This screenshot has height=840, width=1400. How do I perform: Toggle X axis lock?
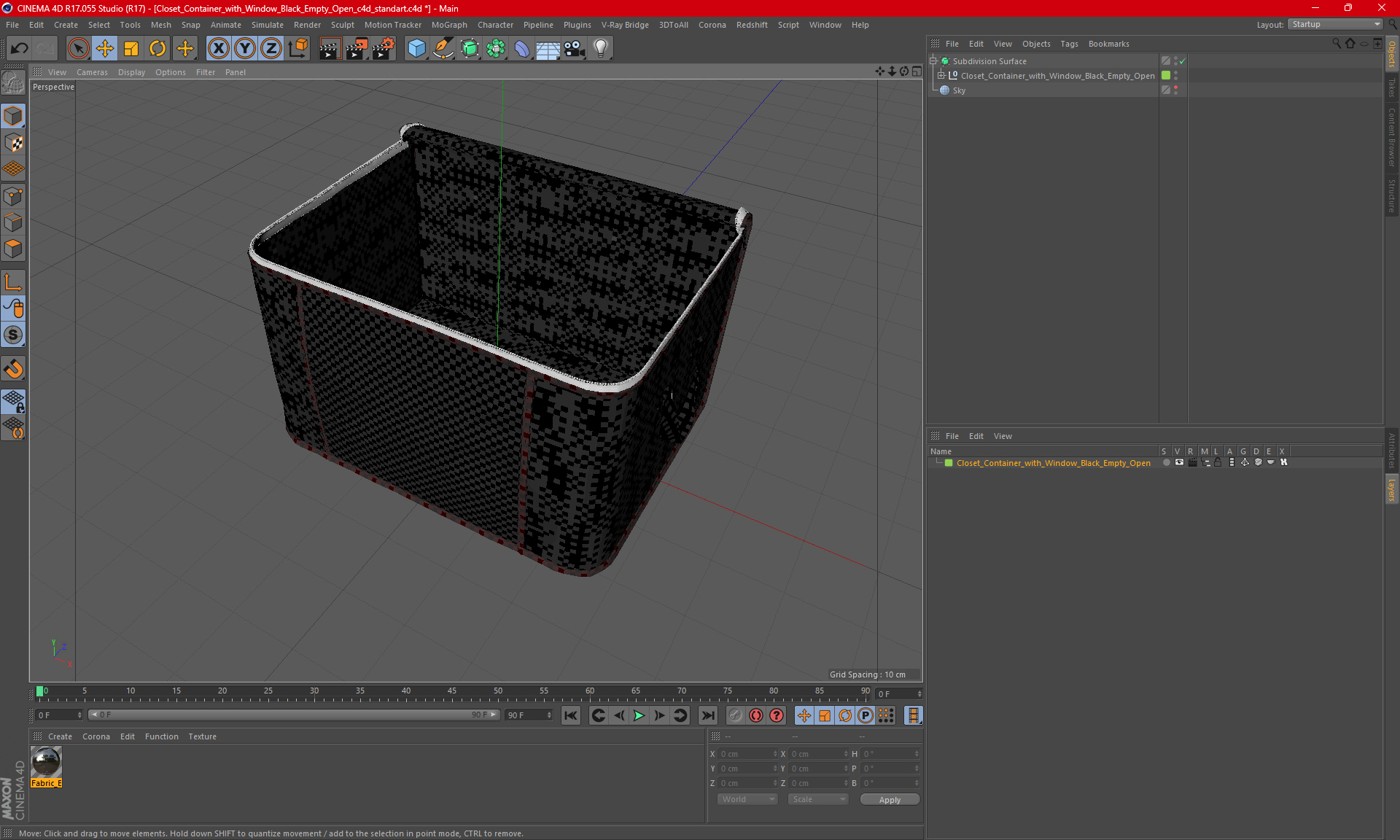coord(218,49)
